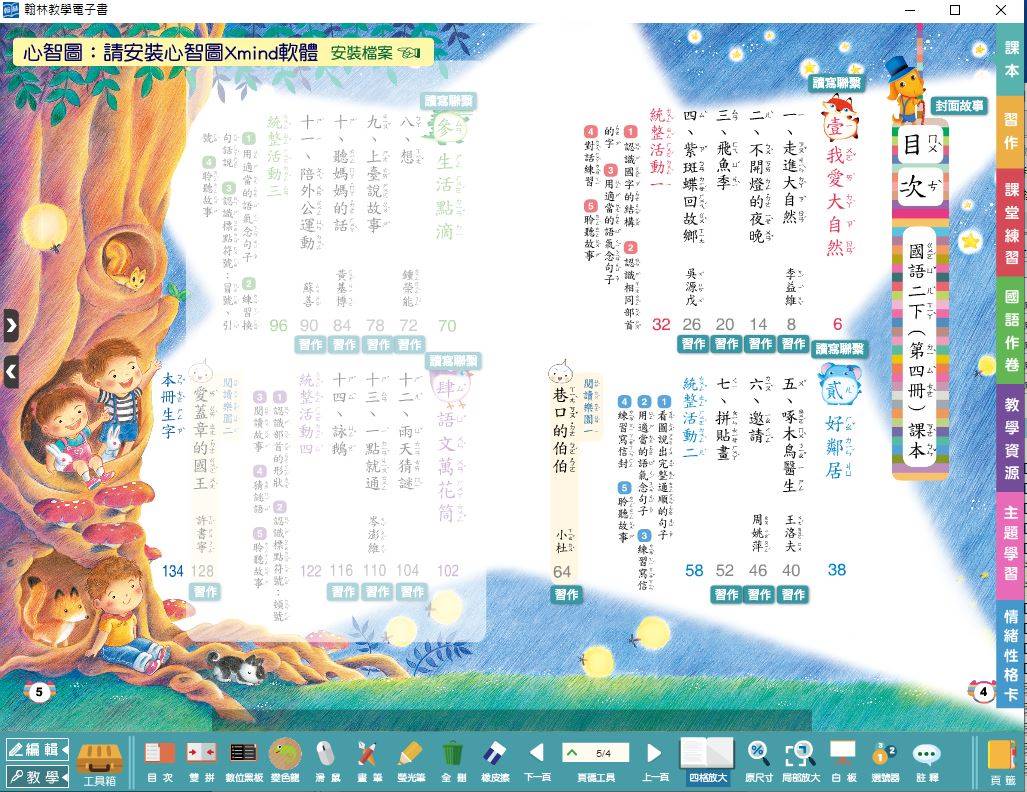This screenshot has width=1027, height=792.
Task: Switch to the 課本 side tab
Action: [x=1012, y=59]
